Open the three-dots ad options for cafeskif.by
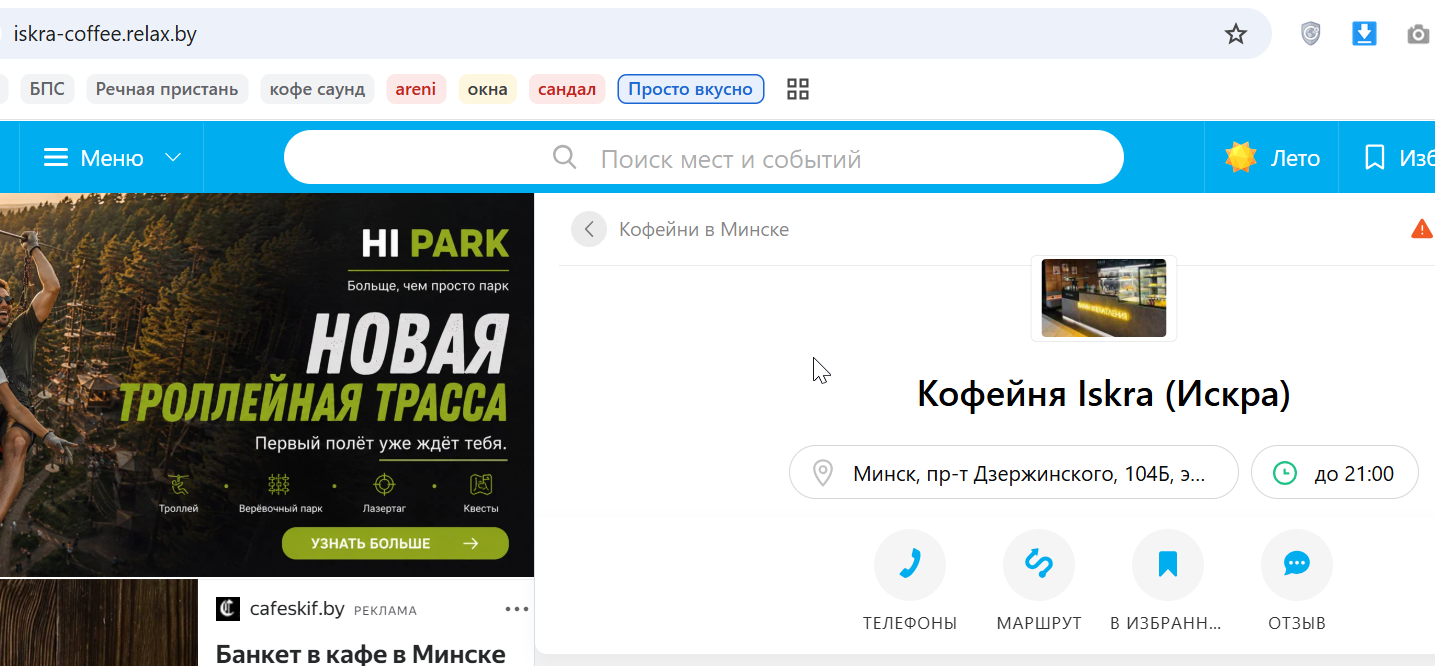Image resolution: width=1435 pixels, height=666 pixels. 517,609
